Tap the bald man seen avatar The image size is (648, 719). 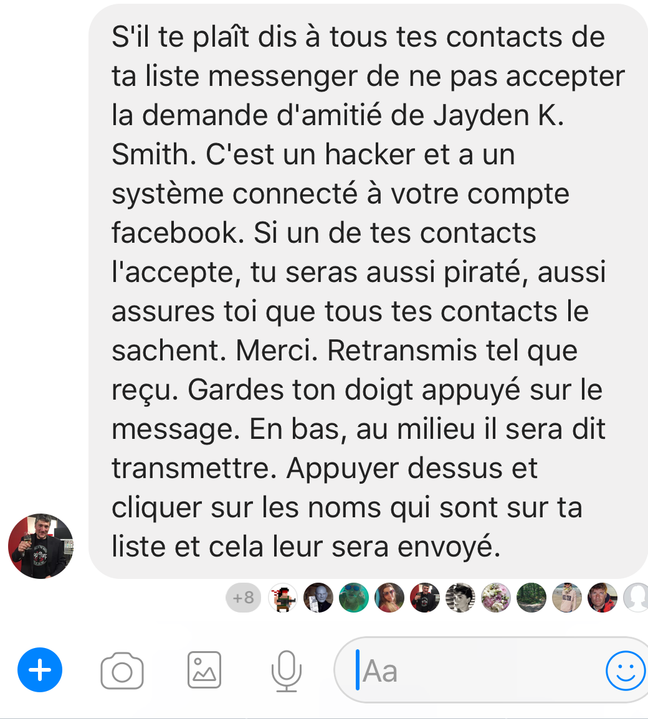(x=318, y=597)
